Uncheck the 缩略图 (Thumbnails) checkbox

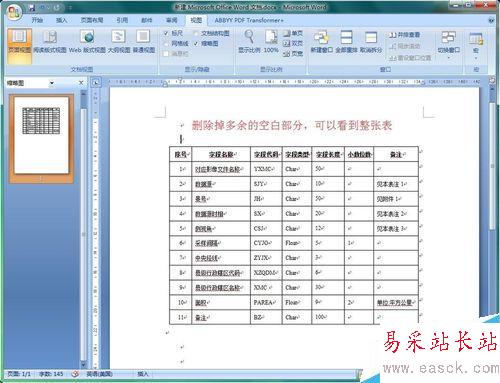196,43
